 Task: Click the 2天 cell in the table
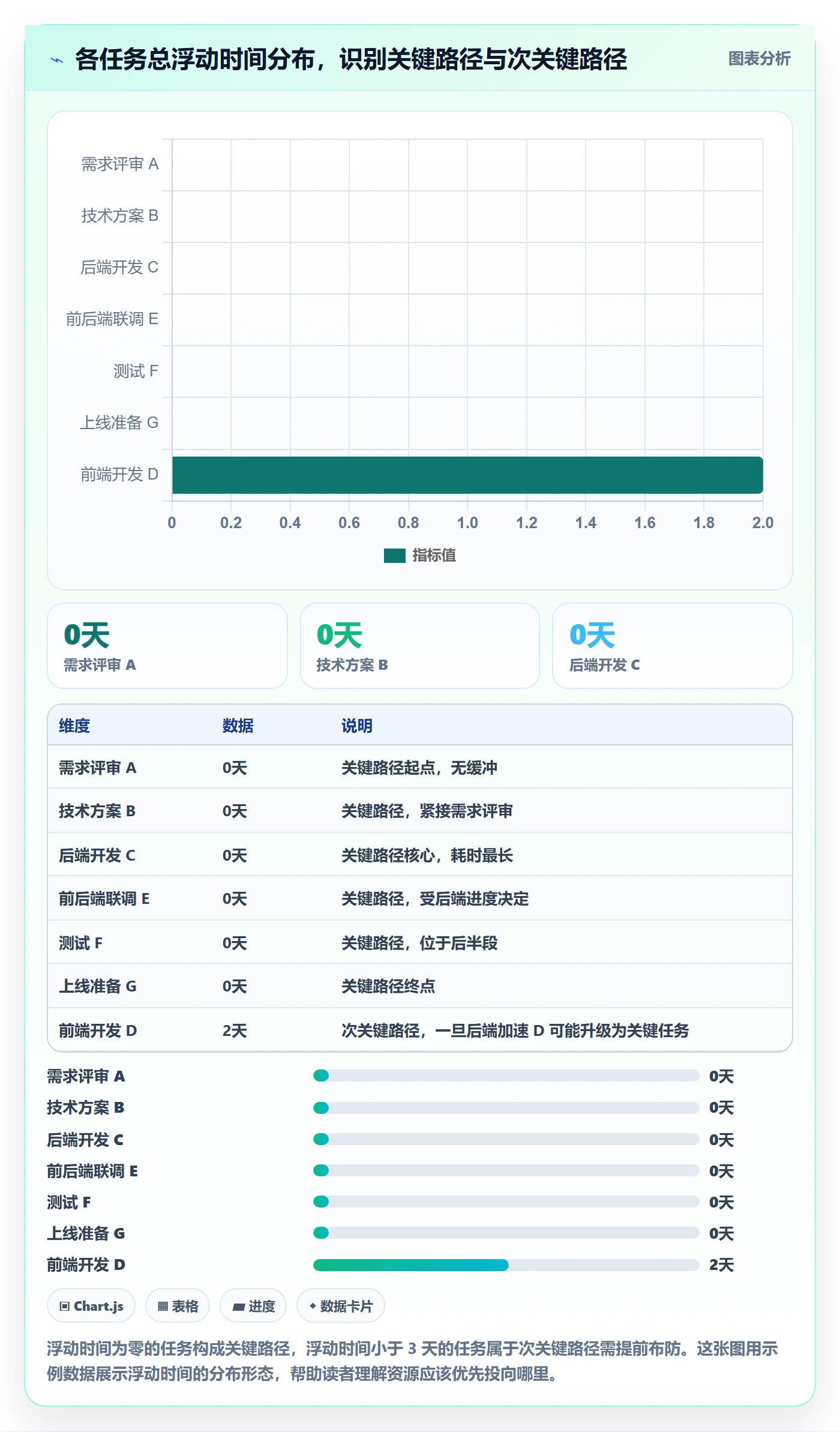click(x=235, y=1030)
